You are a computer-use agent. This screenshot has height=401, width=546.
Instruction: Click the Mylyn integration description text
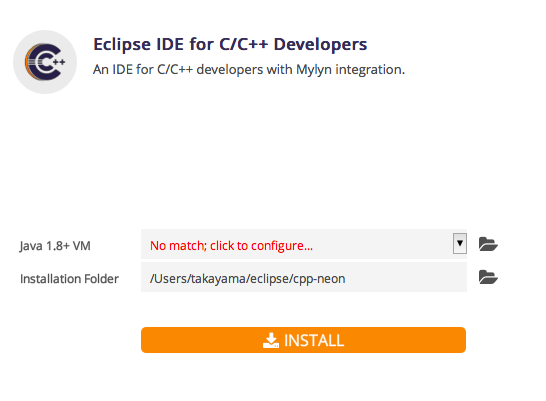click(249, 70)
